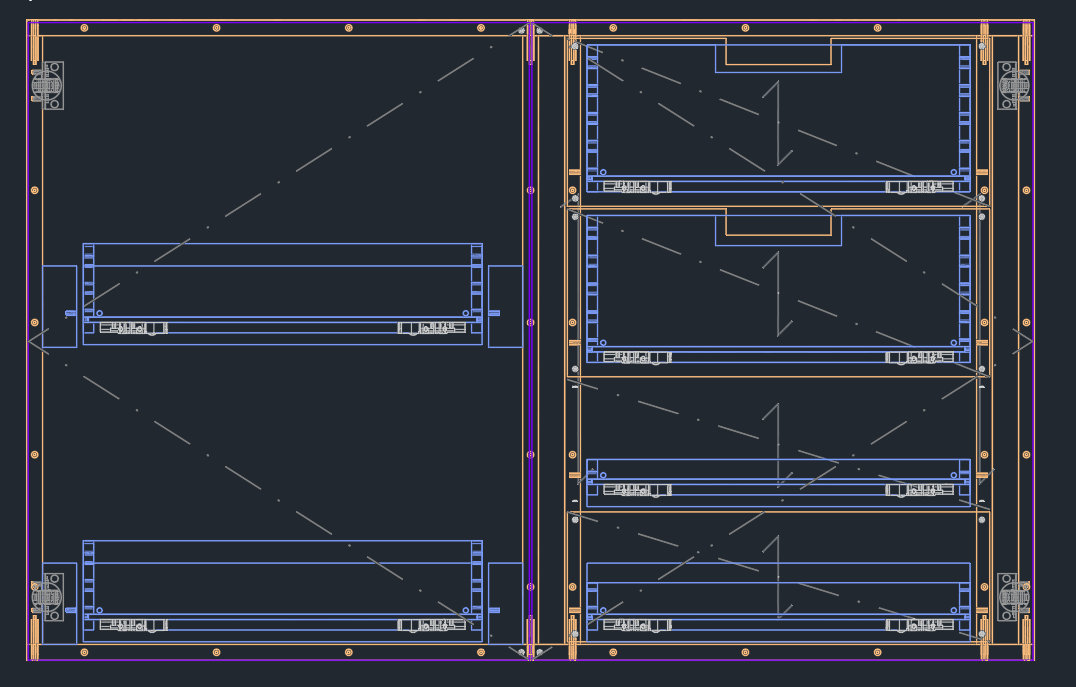
Task: Pick the left slide bracket of lower-left drawer
Action: click(134, 625)
